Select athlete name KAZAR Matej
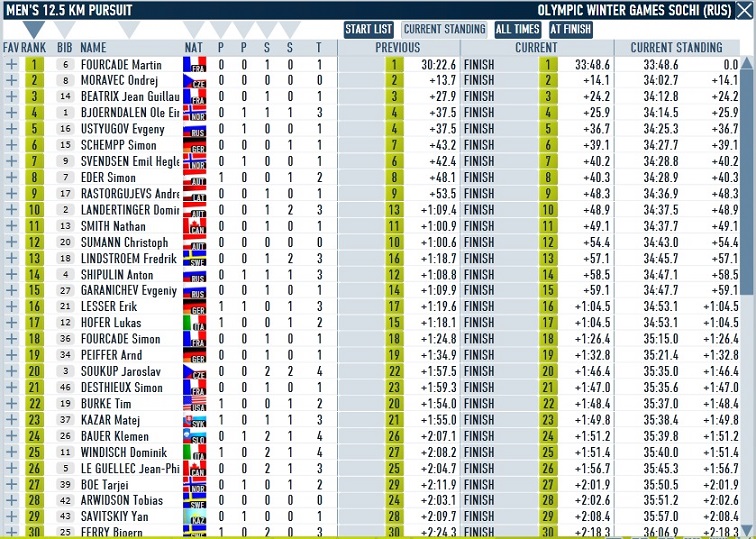Image resolution: width=756 pixels, height=539 pixels. pyautogui.click(x=110, y=420)
